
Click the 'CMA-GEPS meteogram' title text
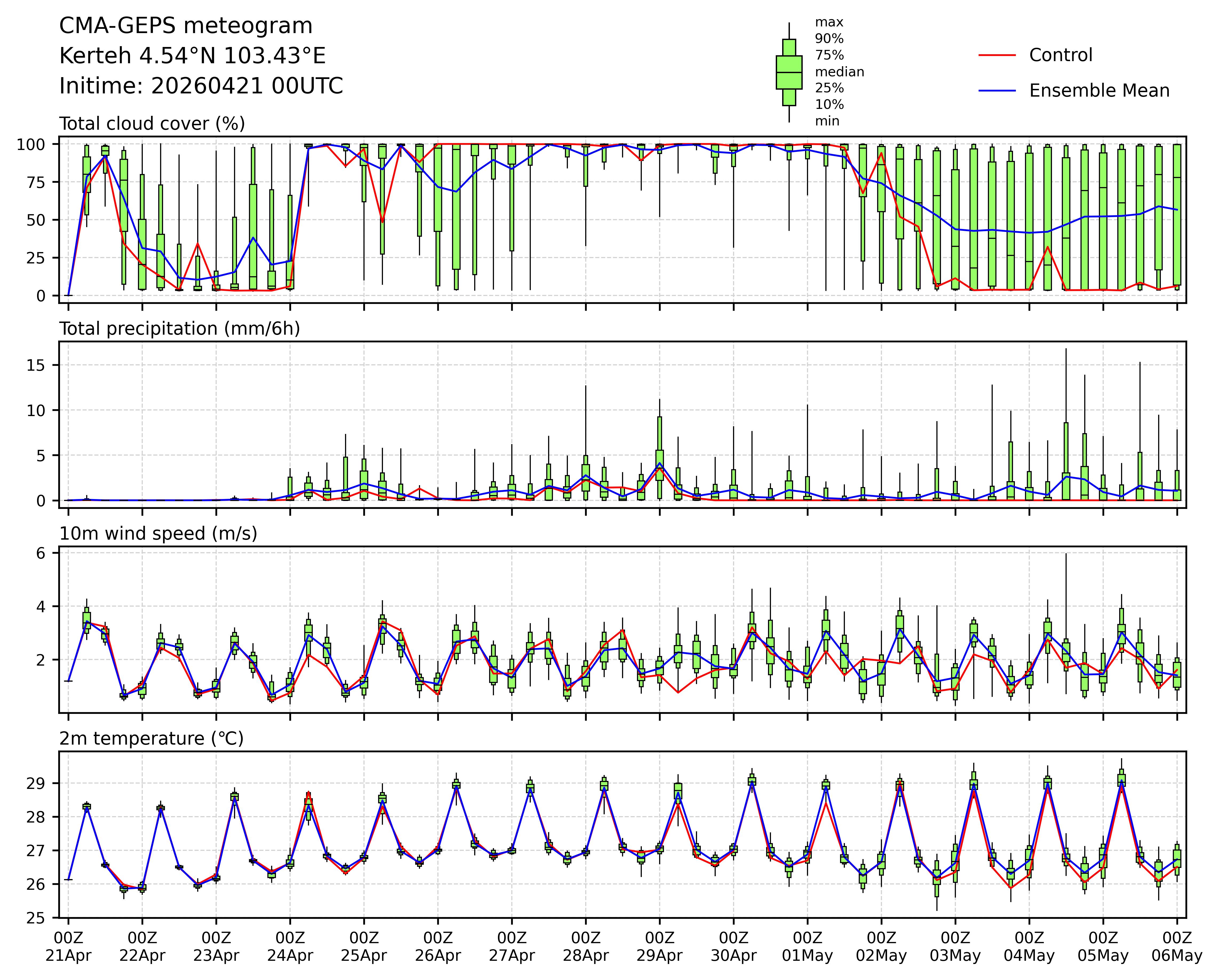point(185,26)
